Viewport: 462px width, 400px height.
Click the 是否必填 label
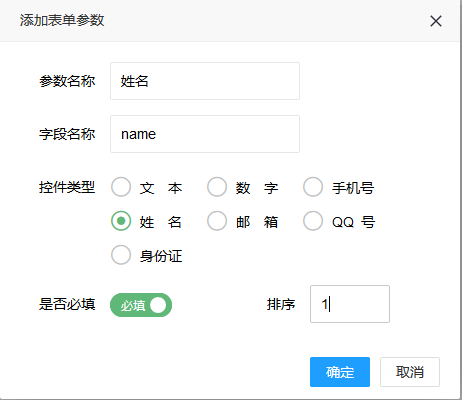click(x=67, y=304)
